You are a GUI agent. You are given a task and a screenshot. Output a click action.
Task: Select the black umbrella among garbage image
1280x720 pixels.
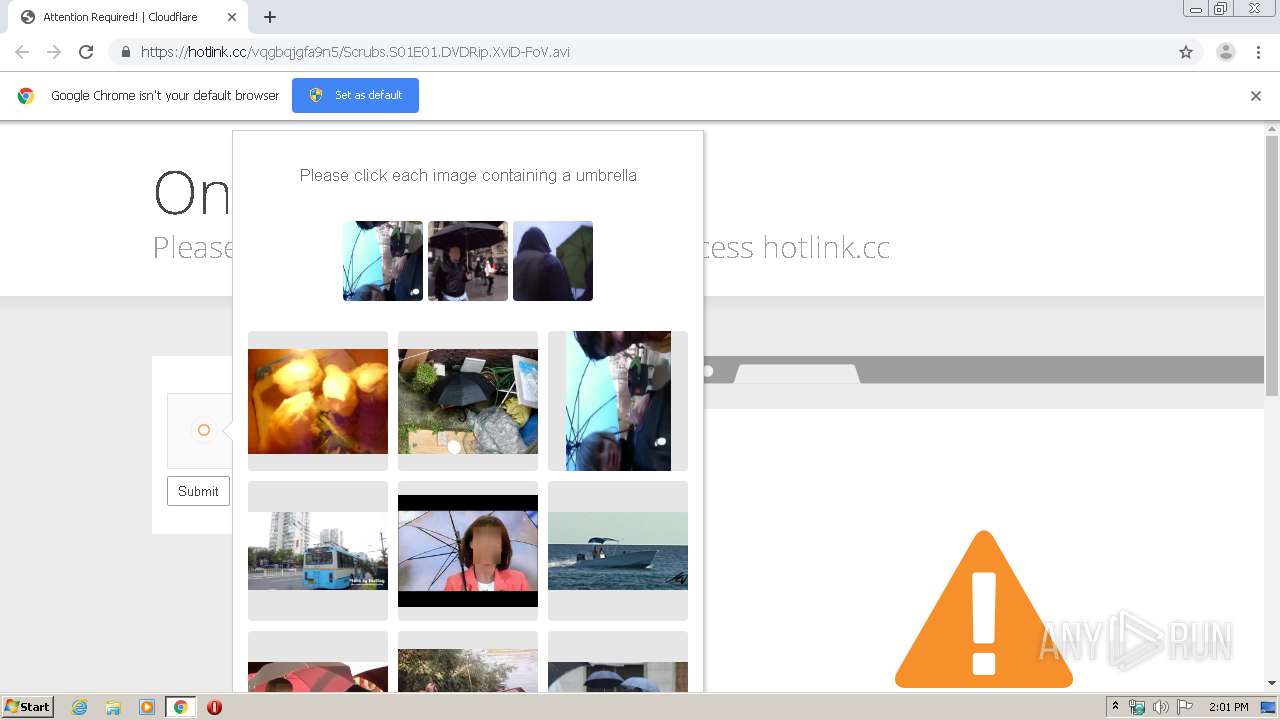point(468,401)
